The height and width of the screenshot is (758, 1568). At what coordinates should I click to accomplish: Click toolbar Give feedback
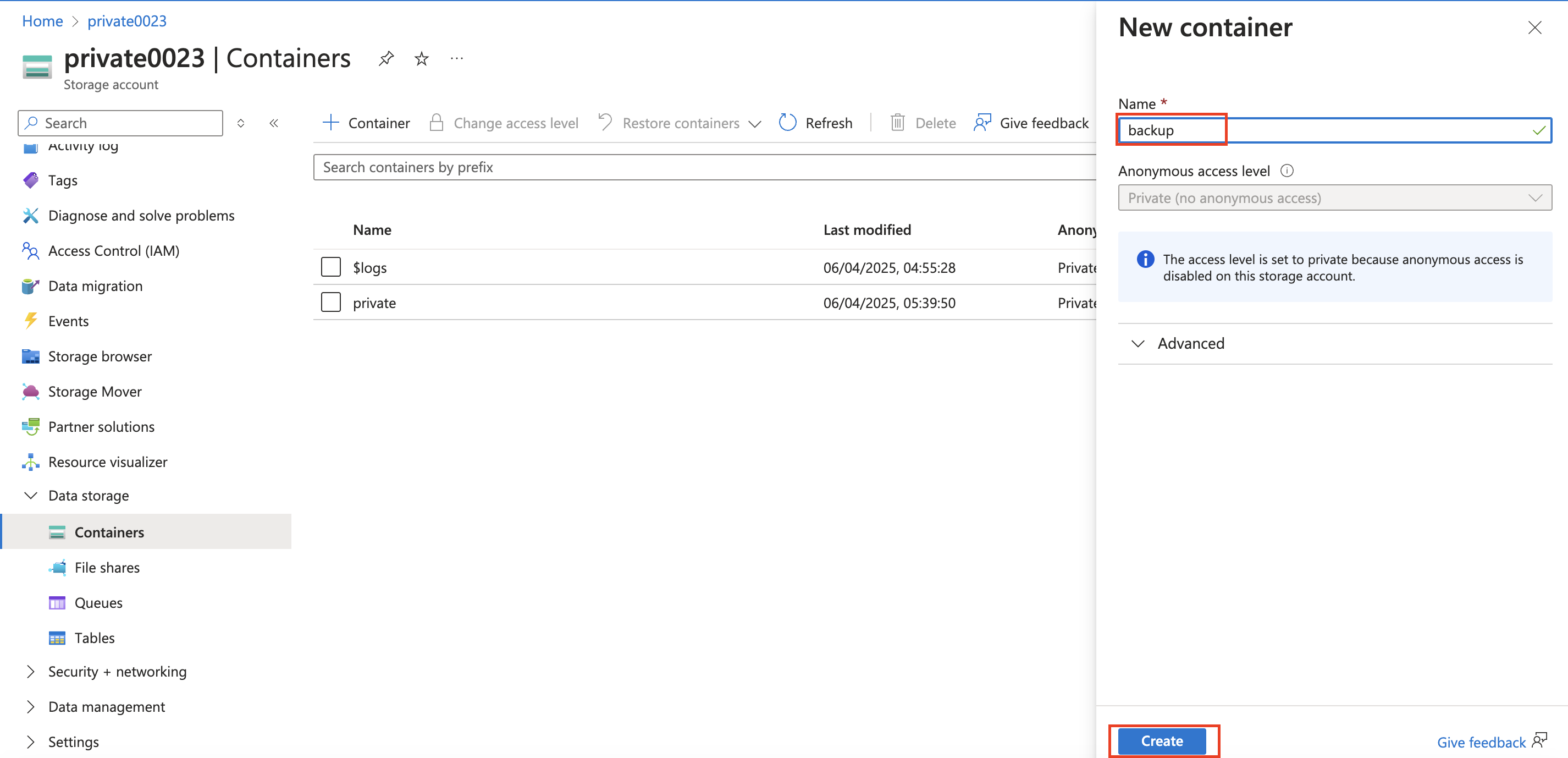click(x=1032, y=123)
